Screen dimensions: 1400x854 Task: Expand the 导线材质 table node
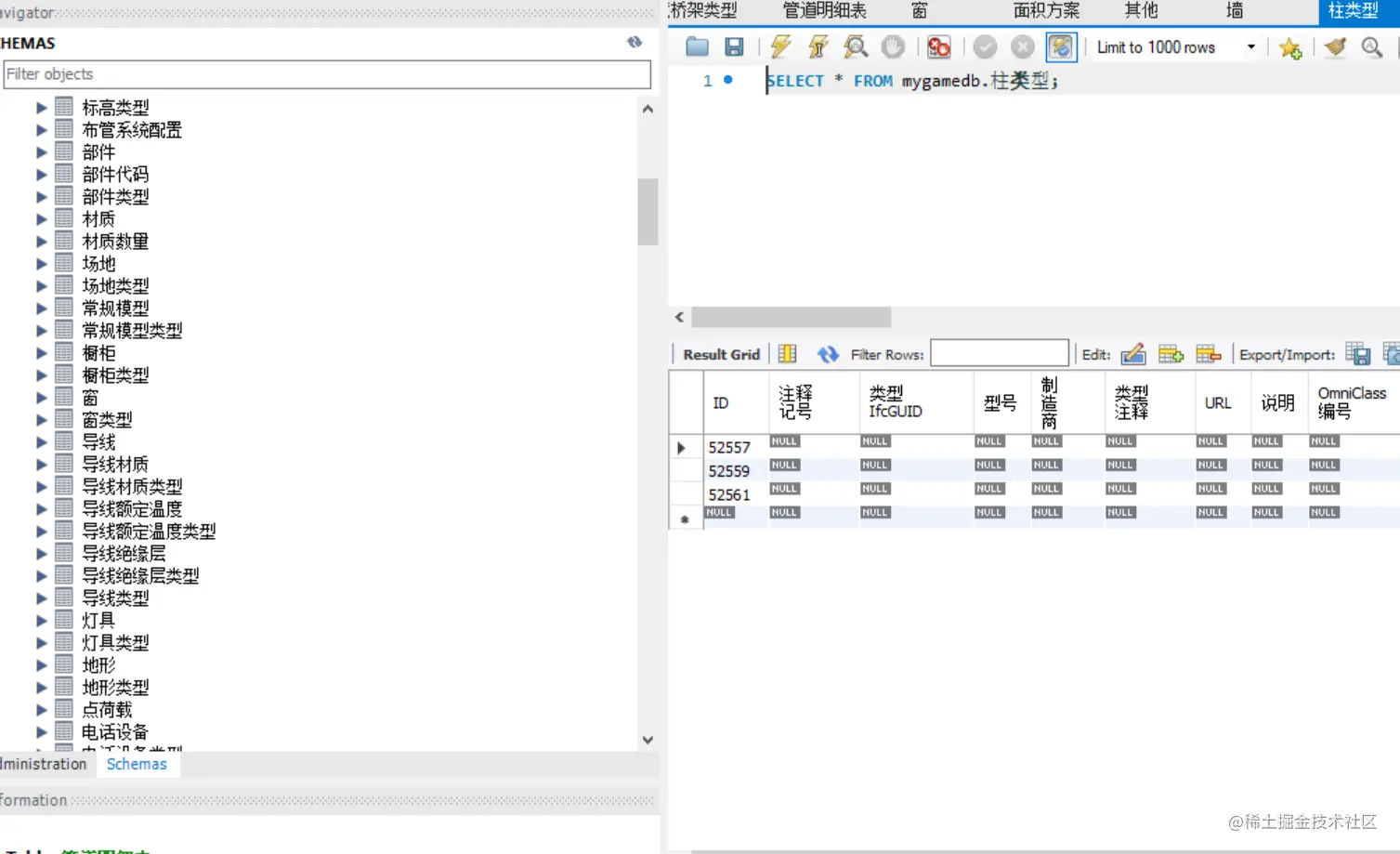click(x=42, y=465)
